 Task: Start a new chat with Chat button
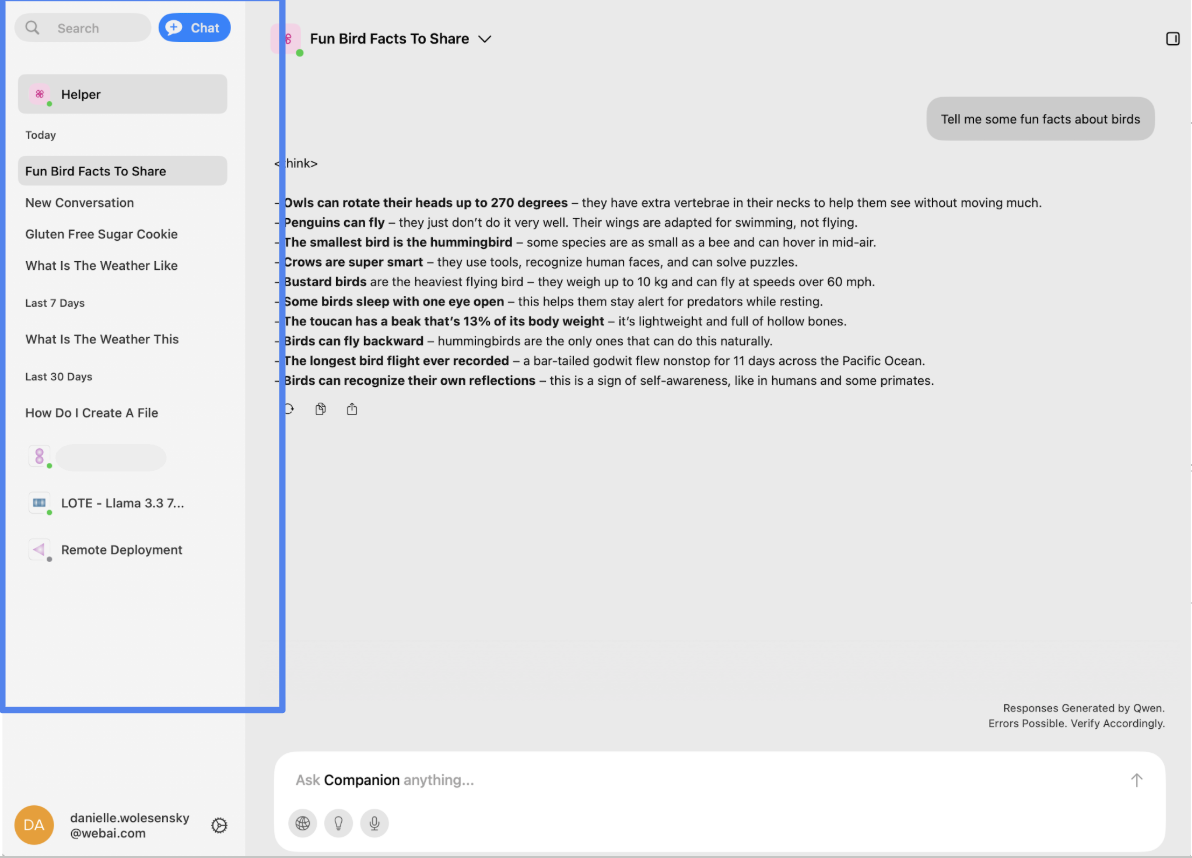click(195, 28)
